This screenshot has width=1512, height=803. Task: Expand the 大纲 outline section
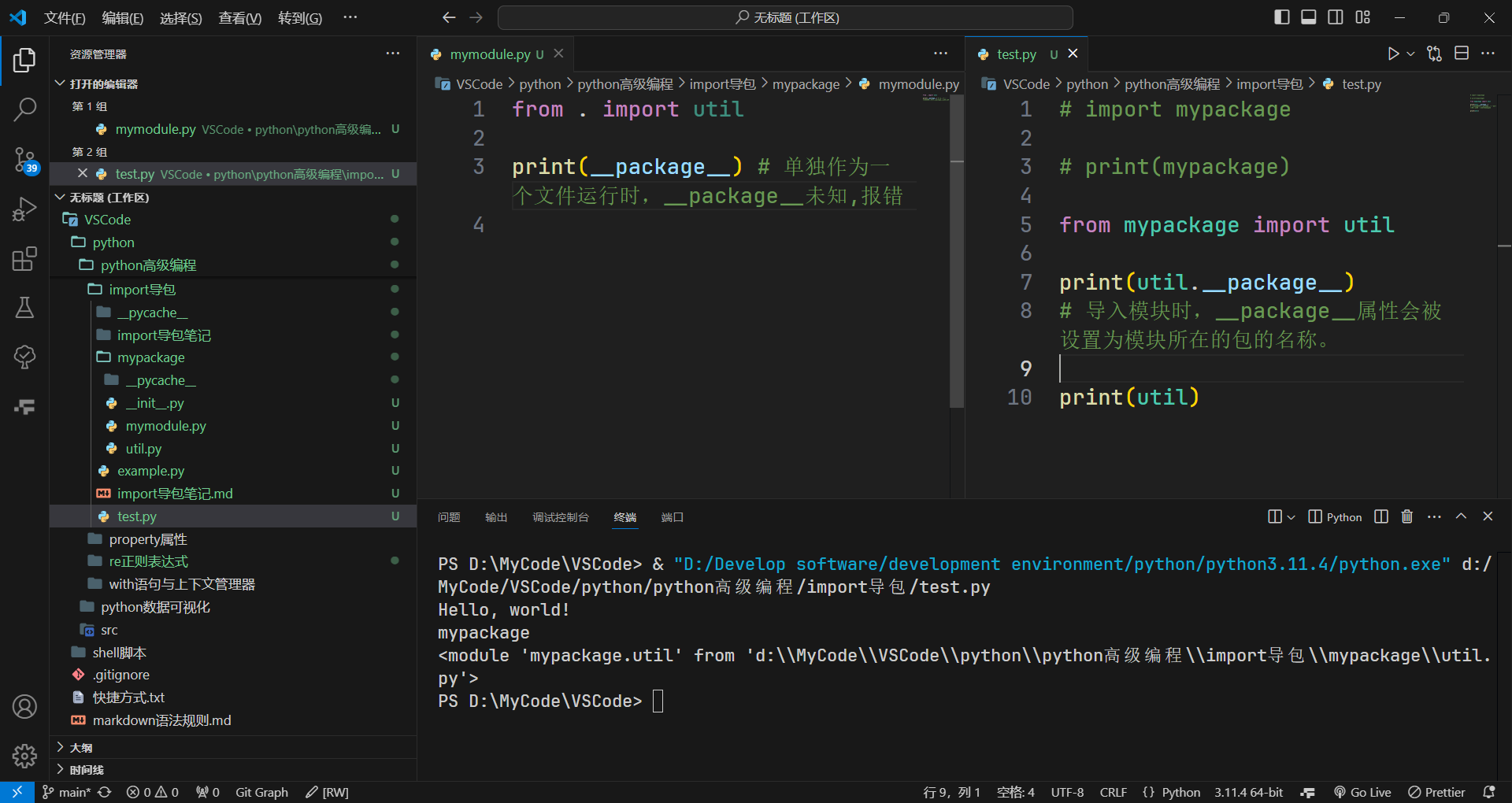tap(81, 747)
